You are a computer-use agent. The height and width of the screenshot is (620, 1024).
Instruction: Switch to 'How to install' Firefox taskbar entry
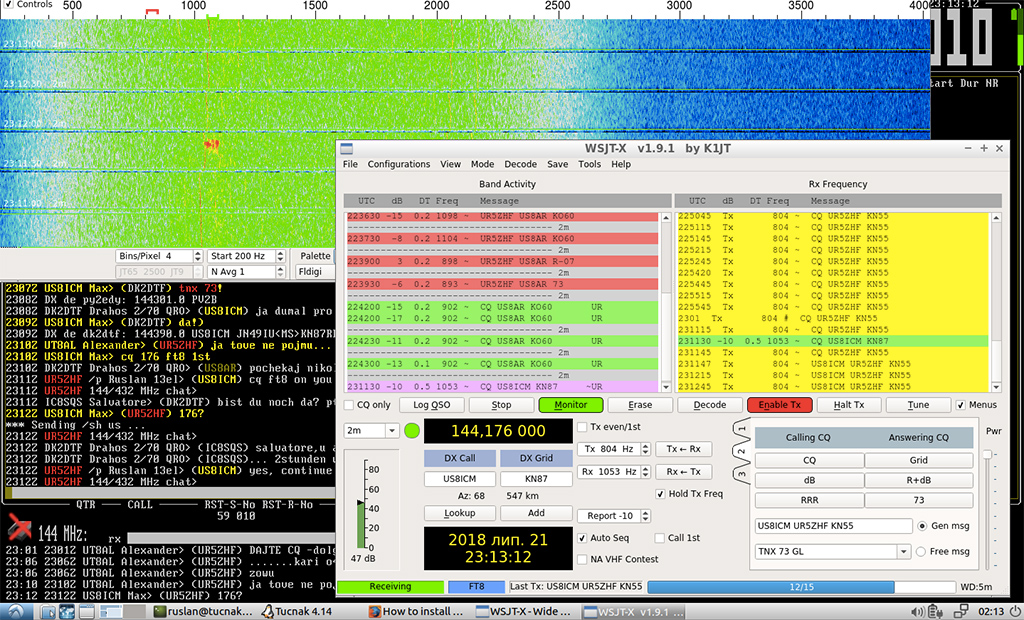[417, 612]
